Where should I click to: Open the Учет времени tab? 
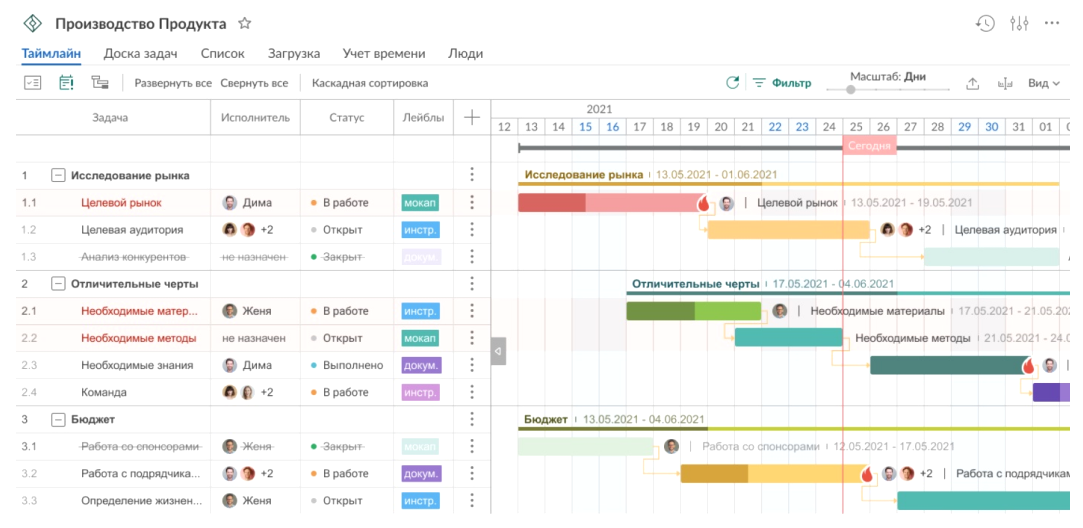(x=383, y=54)
